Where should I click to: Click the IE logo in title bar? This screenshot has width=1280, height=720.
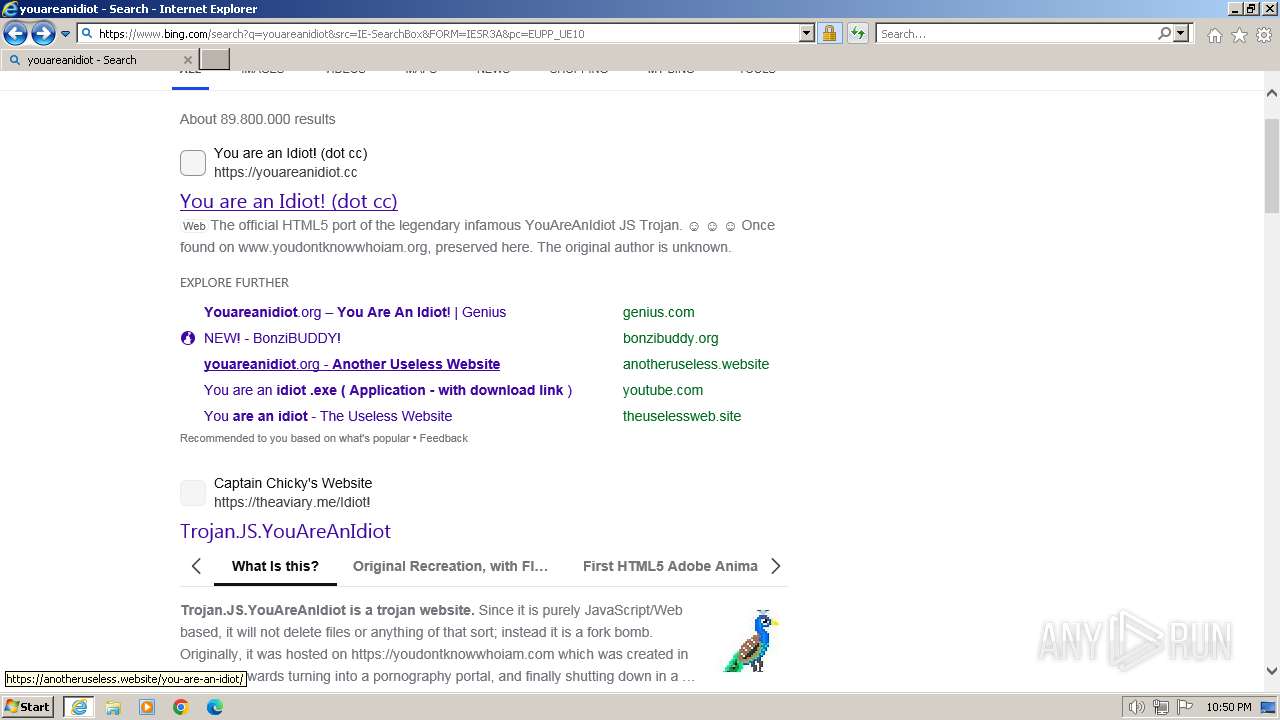coord(10,9)
